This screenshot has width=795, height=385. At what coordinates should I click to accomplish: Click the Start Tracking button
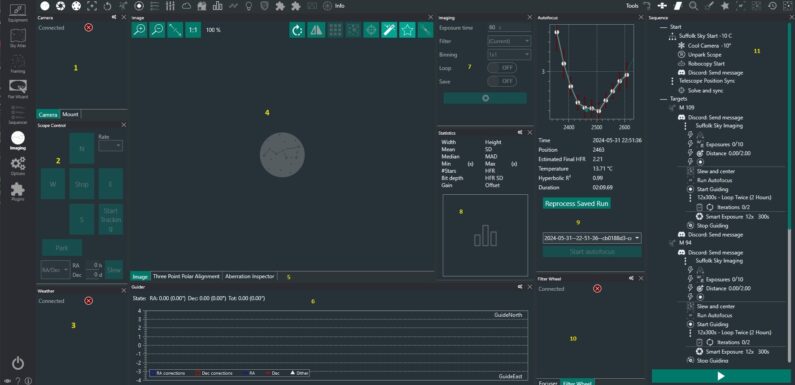[111, 219]
